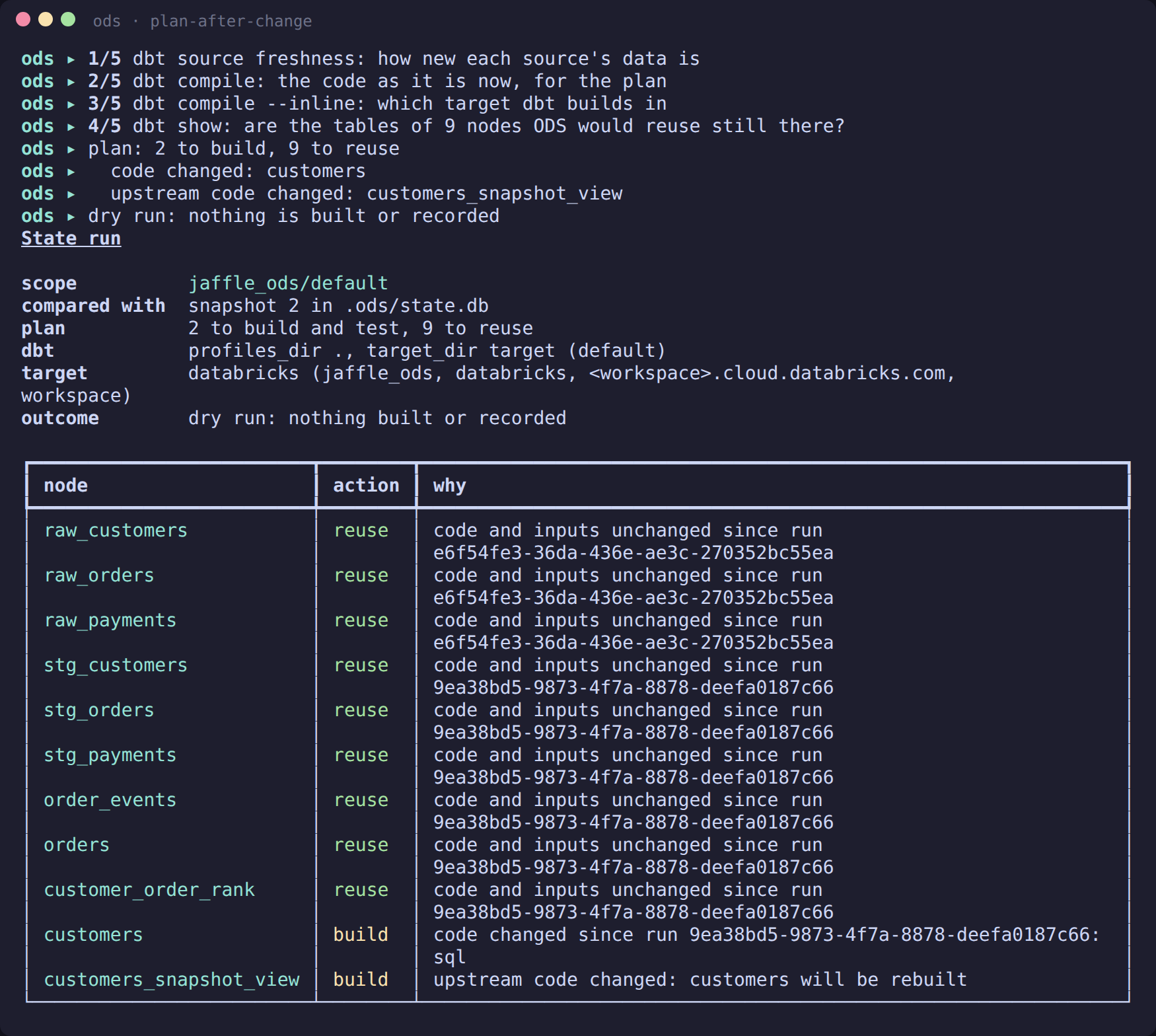Image resolution: width=1156 pixels, height=1036 pixels.
Task: Click the yellow minimize window button
Action: [46, 19]
